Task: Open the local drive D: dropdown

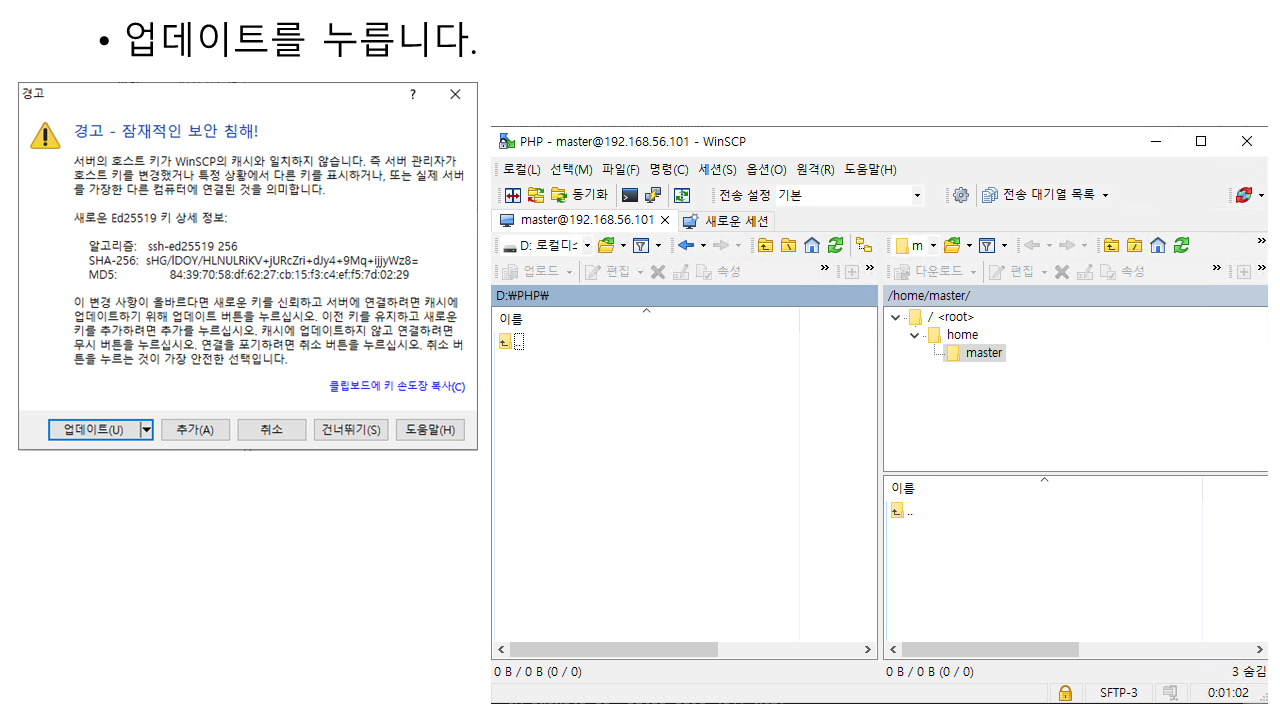Action: (587, 246)
